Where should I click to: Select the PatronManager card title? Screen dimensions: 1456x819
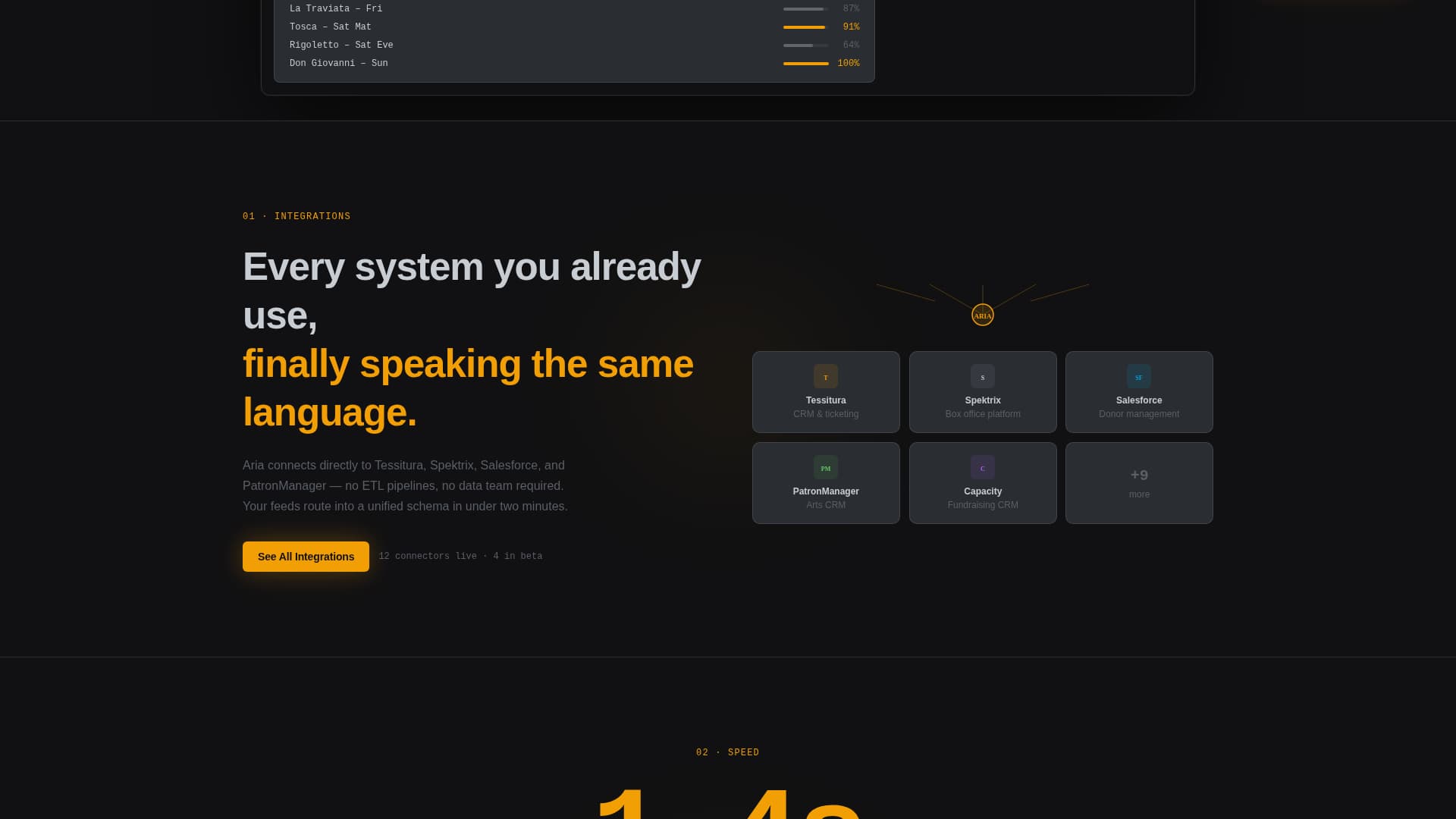tap(826, 491)
